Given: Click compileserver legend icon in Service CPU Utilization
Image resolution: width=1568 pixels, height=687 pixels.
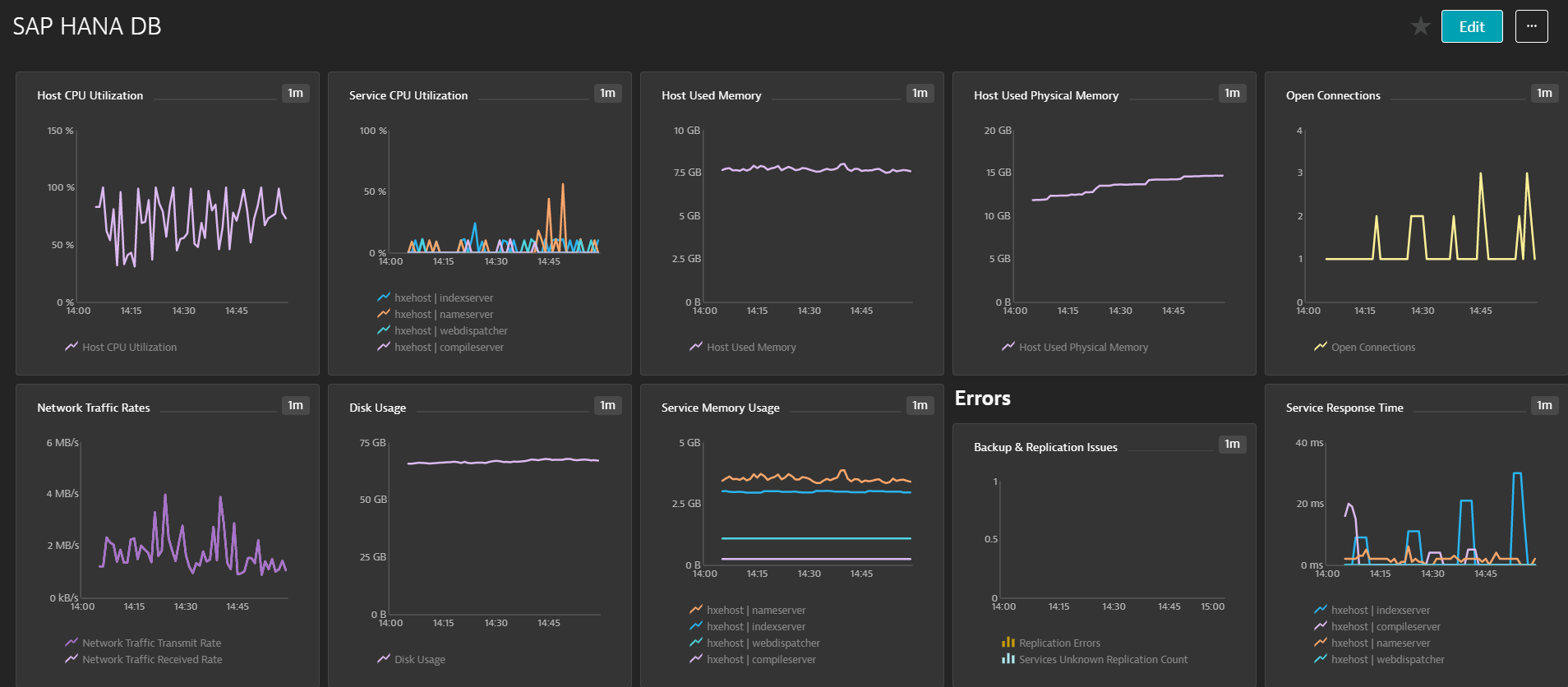Looking at the screenshot, I should pos(384,347).
